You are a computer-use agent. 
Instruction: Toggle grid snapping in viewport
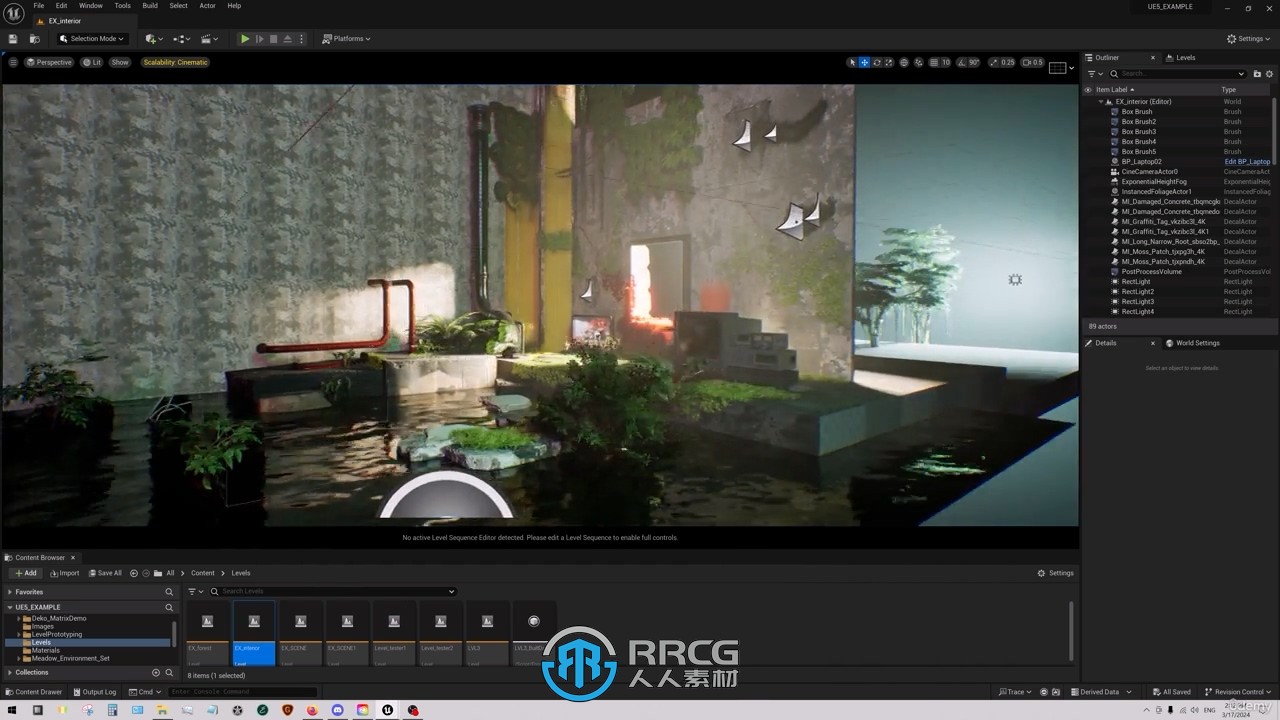(933, 62)
